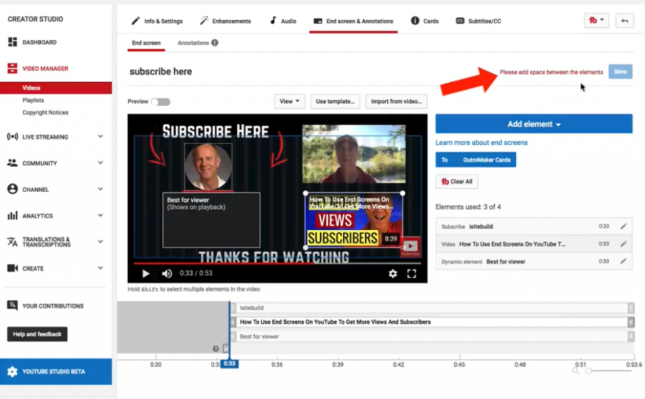This screenshot has height=399, width=645.
Task: Expand the Live Streaming section
Action: pos(100,137)
